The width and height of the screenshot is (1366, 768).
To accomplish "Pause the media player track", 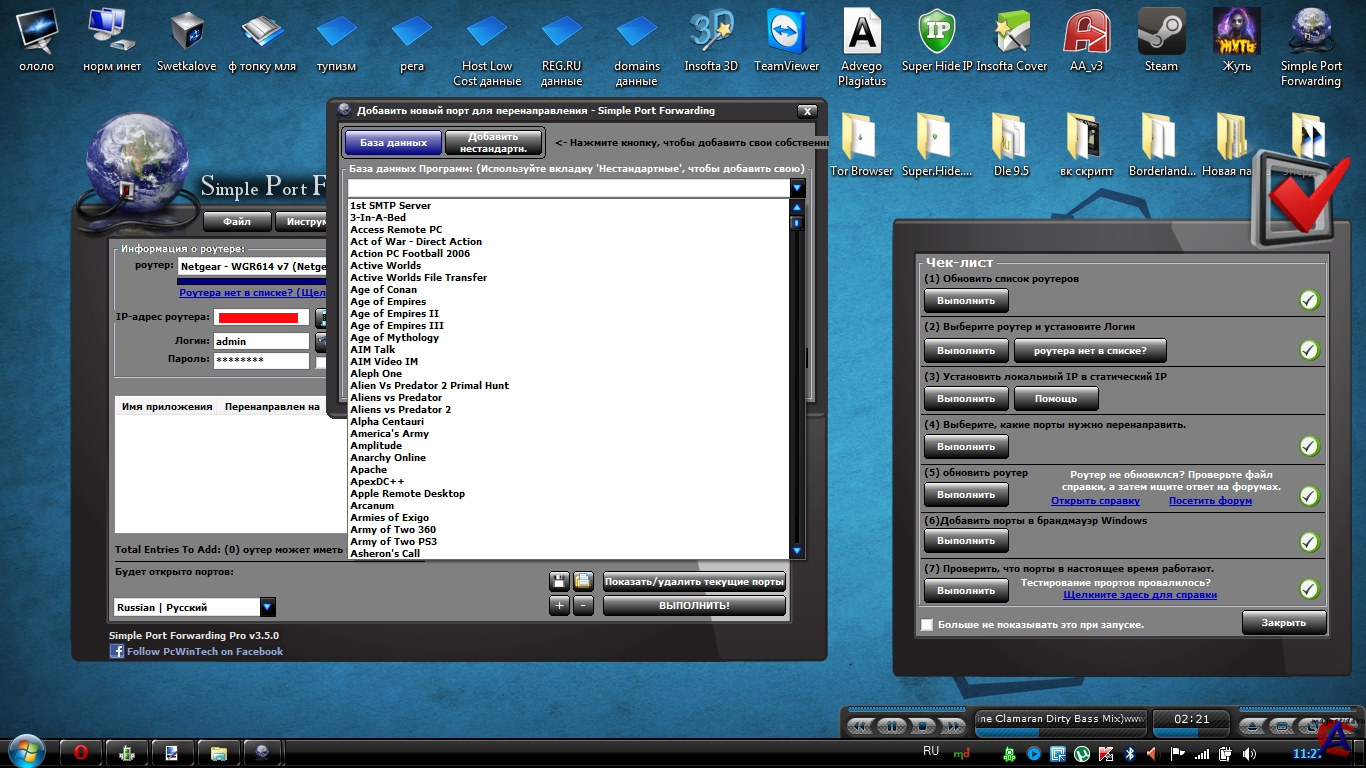I will pyautogui.click(x=889, y=725).
